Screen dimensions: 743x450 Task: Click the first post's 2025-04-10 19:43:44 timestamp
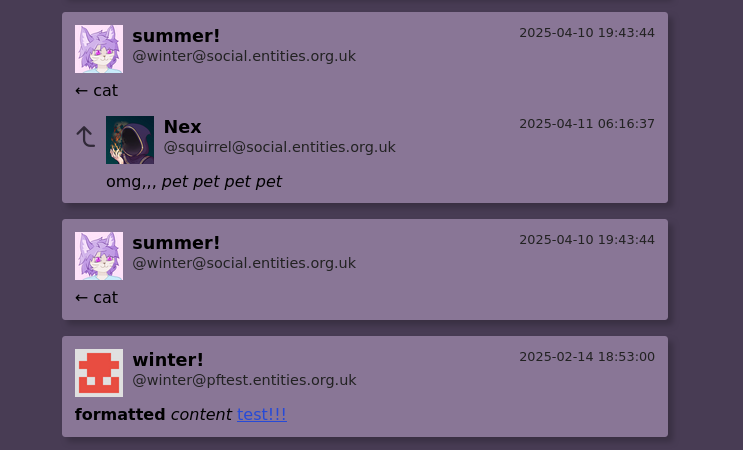pos(587,33)
